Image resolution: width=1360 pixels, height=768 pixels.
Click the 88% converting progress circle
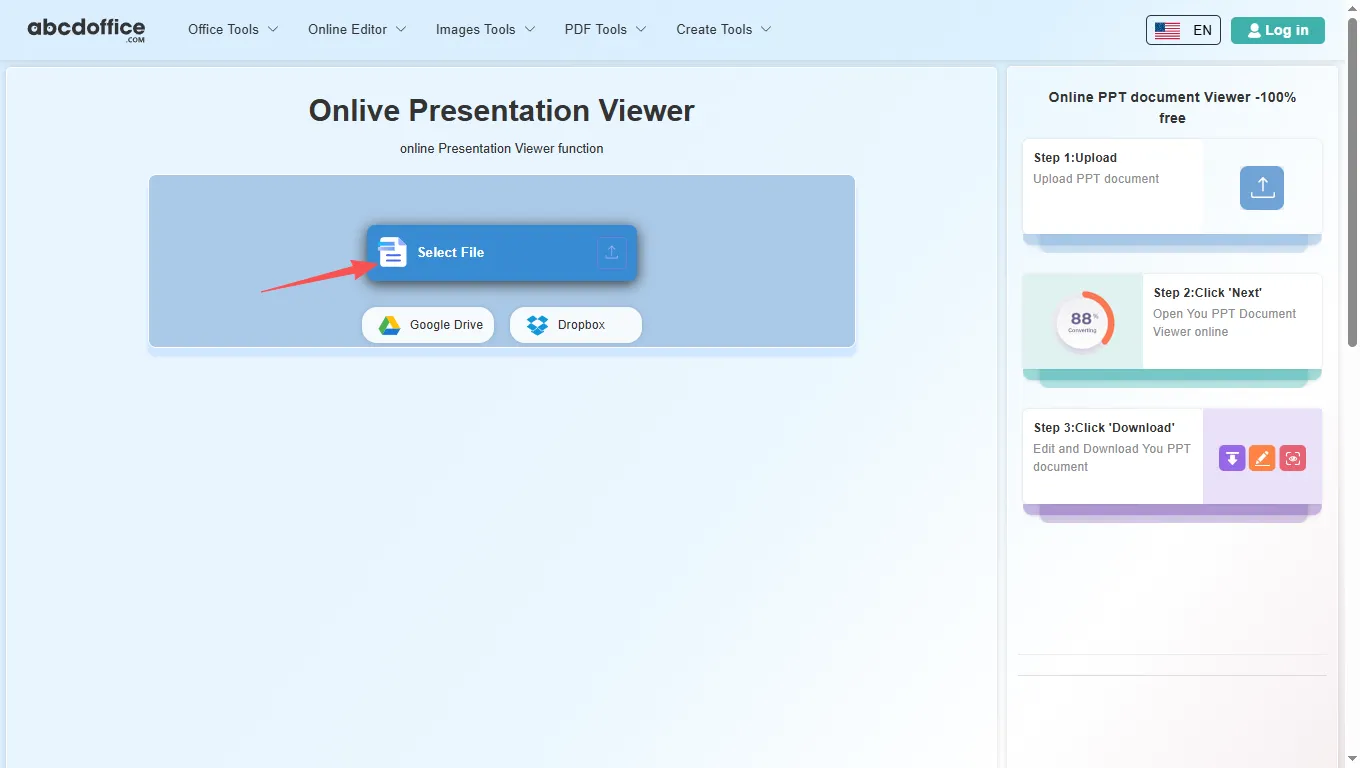[1083, 321]
